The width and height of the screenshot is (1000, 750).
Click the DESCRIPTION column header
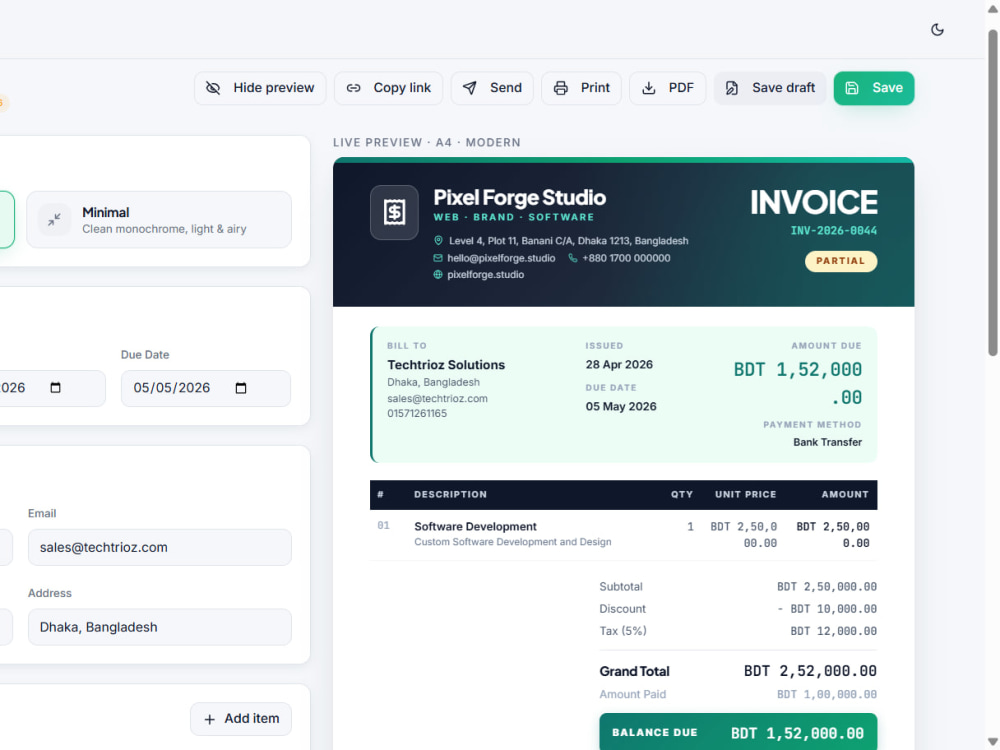click(450, 494)
